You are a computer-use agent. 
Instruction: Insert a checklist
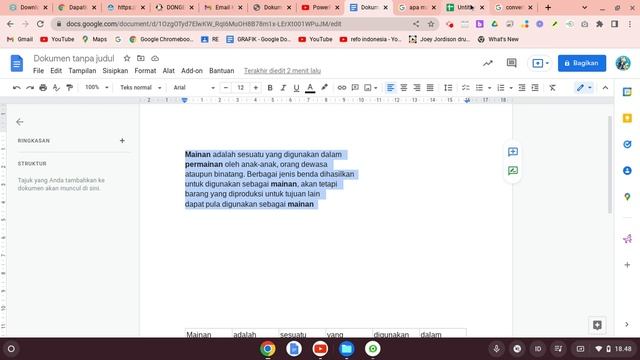point(466,87)
